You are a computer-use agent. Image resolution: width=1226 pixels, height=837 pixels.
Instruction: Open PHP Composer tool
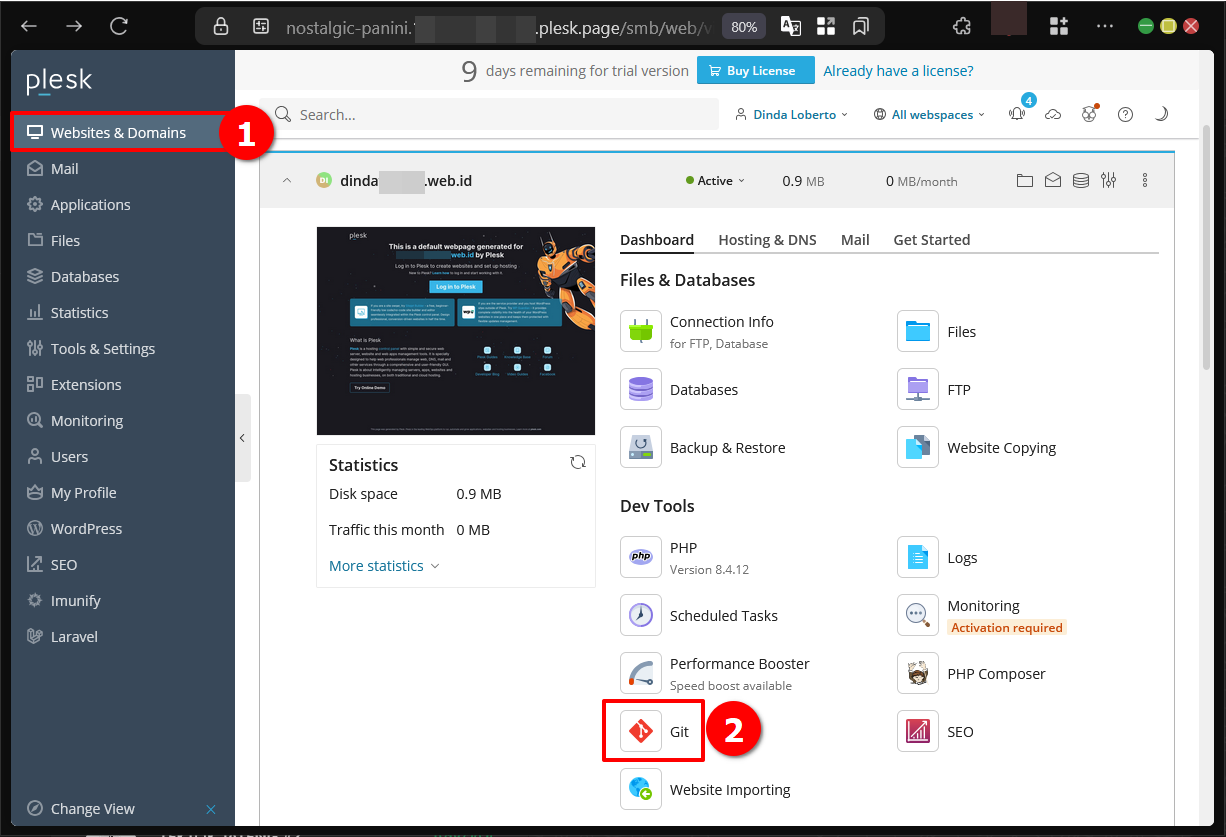(995, 674)
